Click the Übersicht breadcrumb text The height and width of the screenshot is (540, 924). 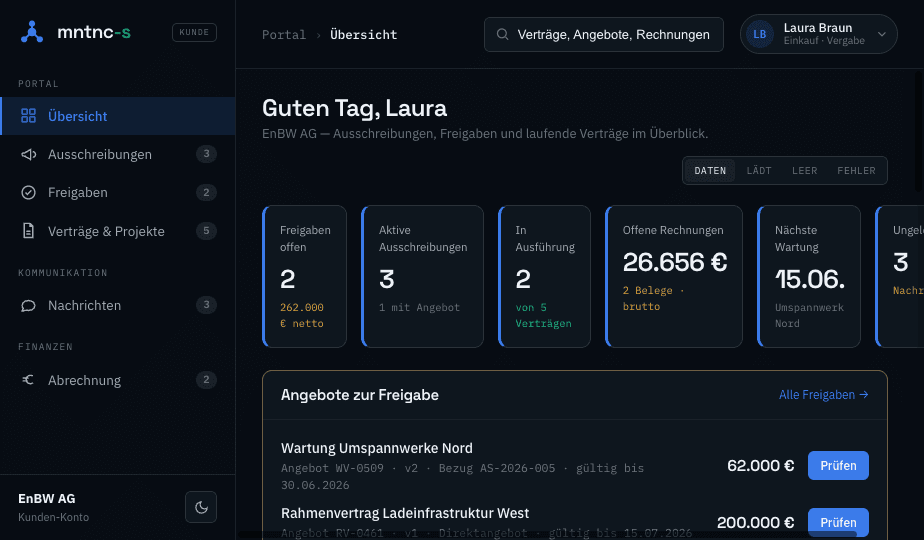(x=364, y=34)
